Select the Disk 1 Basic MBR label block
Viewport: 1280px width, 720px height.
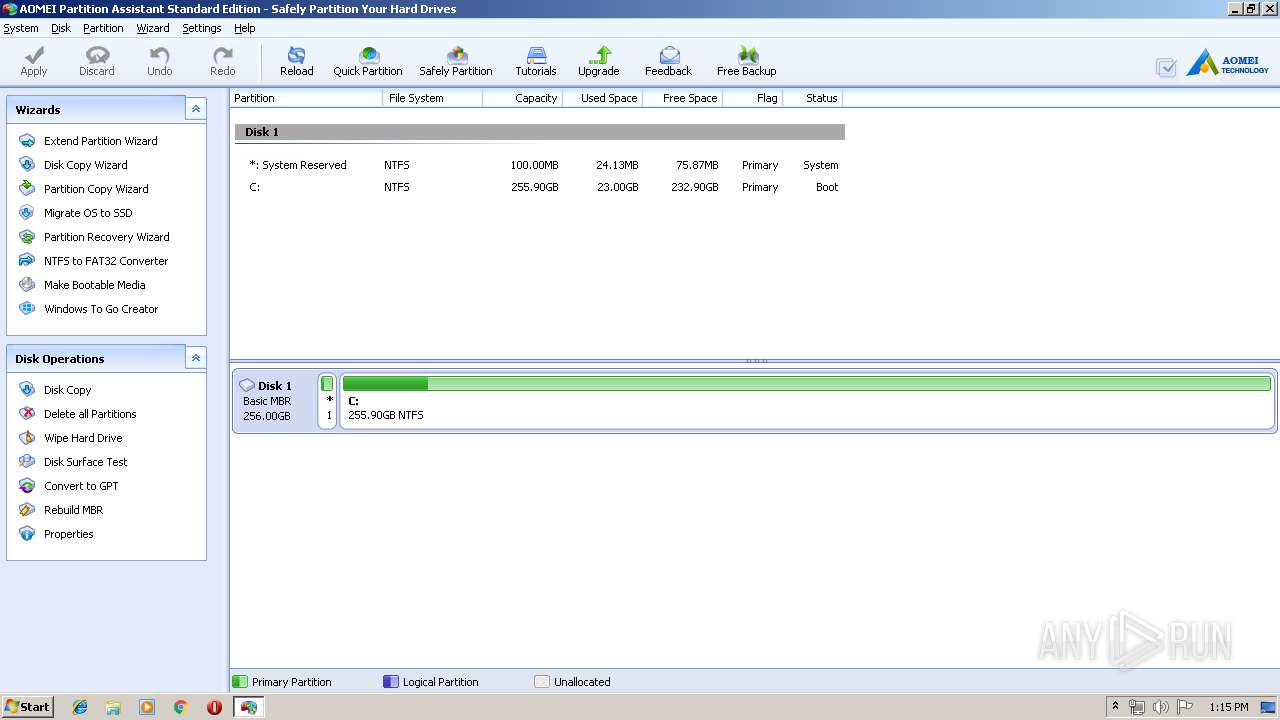275,400
